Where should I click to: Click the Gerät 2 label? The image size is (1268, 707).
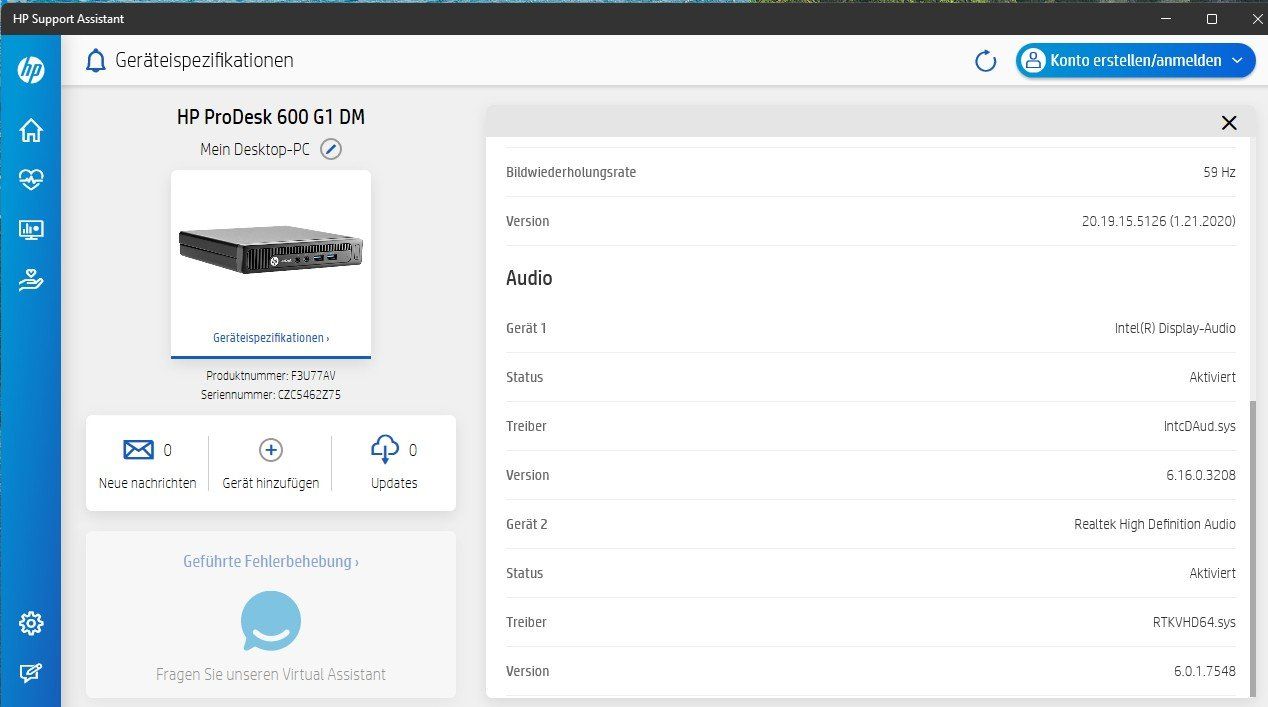[x=526, y=524]
